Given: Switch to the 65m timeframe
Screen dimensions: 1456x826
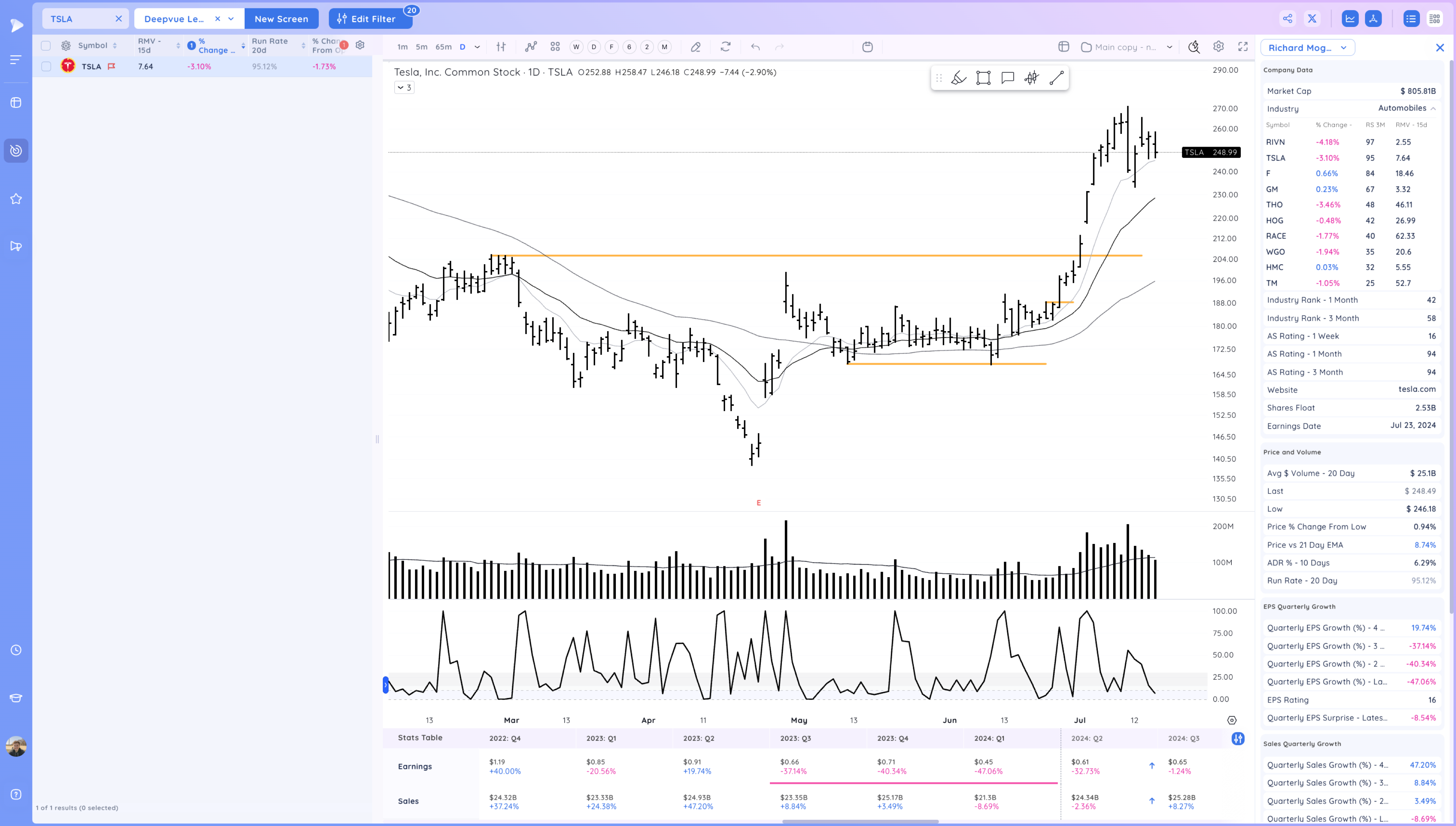Looking at the screenshot, I should 443,47.
